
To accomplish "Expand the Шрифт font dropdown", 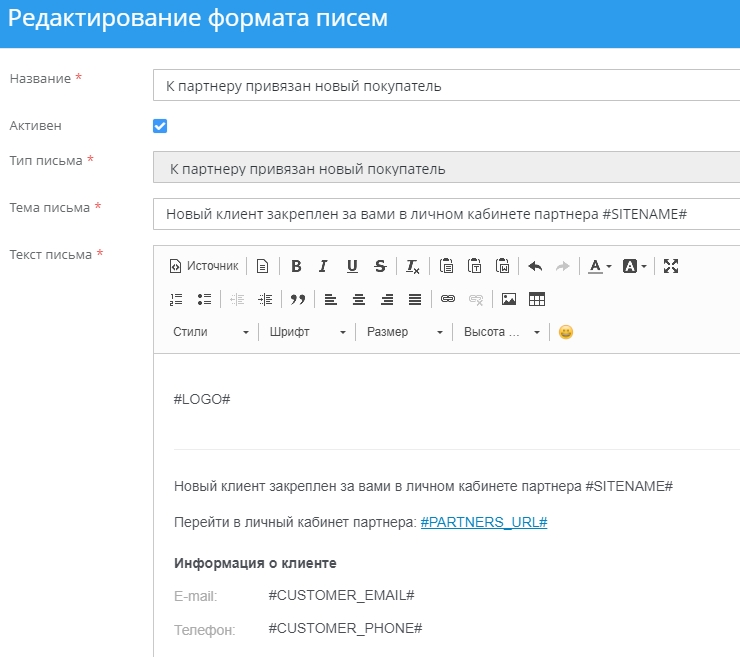I will pos(307,332).
